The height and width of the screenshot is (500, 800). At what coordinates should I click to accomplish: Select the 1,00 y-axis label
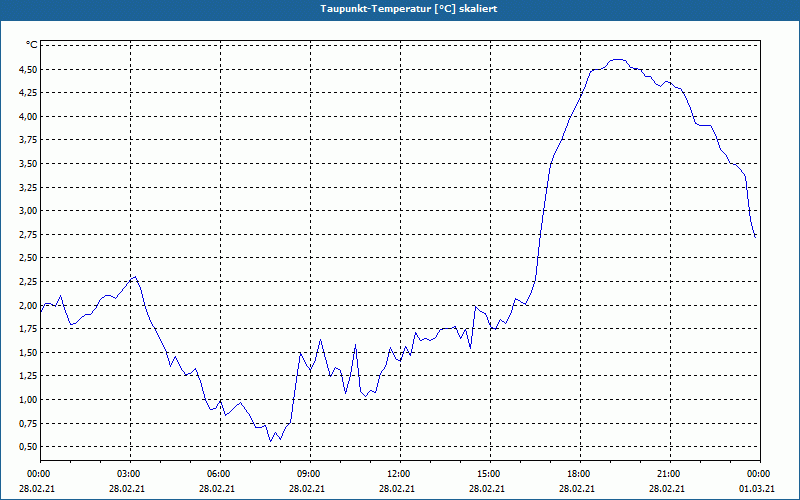28,400
